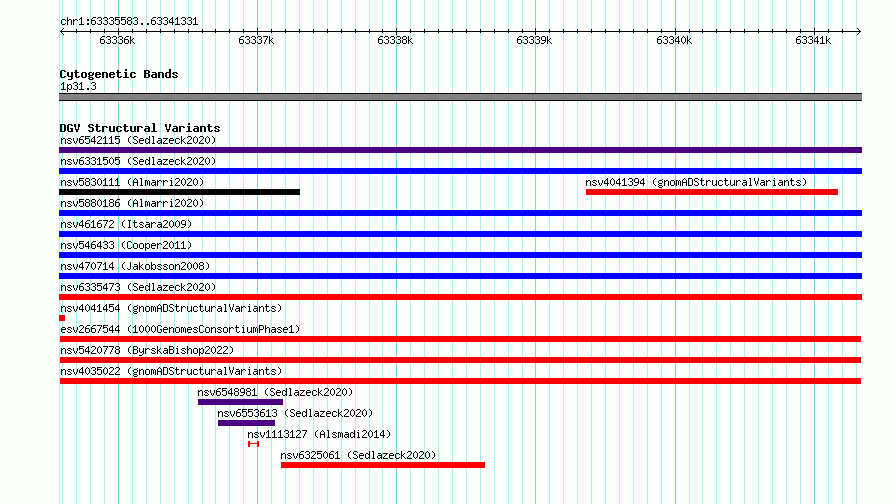This screenshot has height=504, width=890.
Task: Click the nsv6542115 (Sedlazeck2020) label
Action: (x=138, y=140)
